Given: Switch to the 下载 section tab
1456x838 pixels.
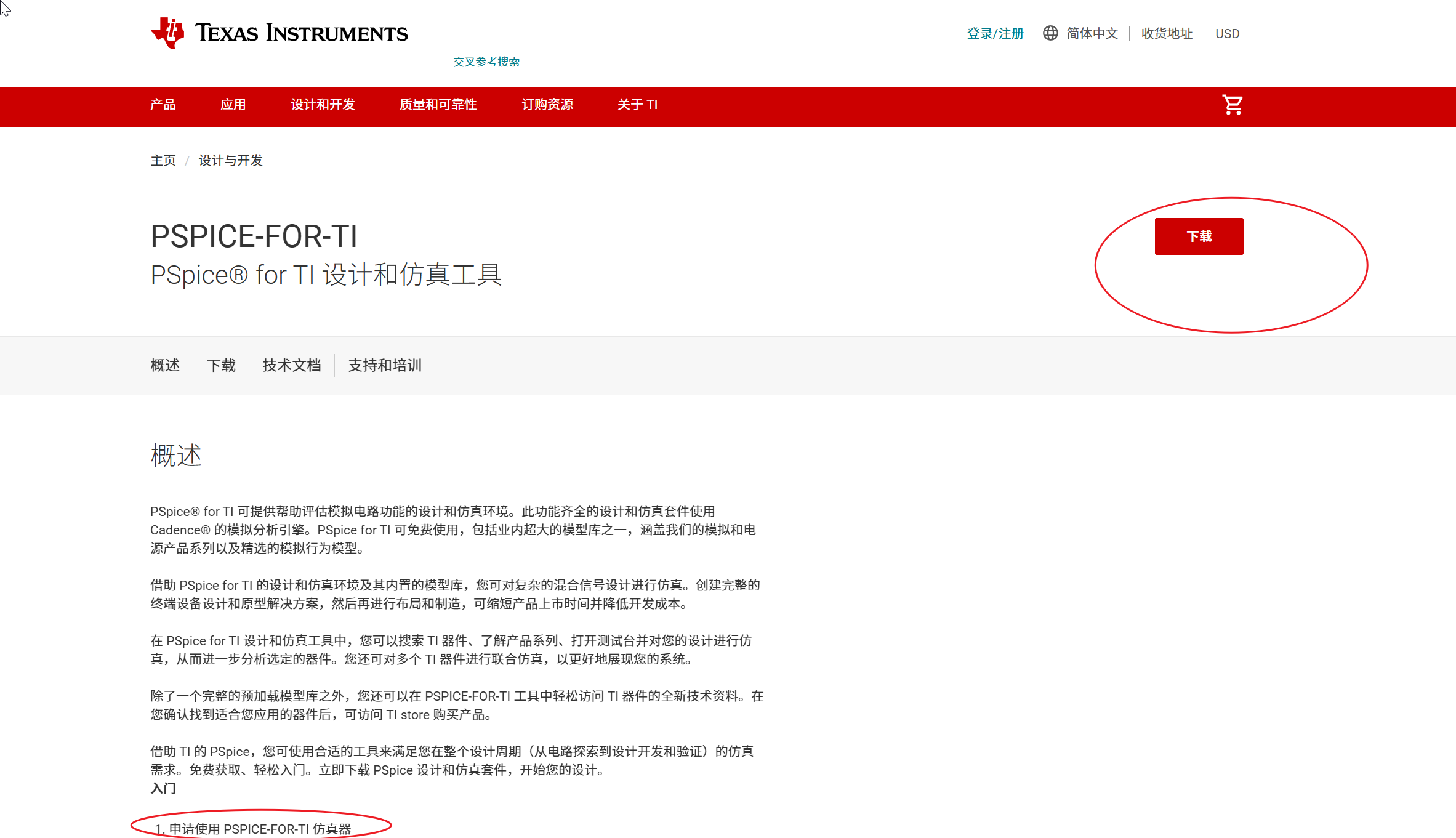Looking at the screenshot, I should click(x=221, y=366).
